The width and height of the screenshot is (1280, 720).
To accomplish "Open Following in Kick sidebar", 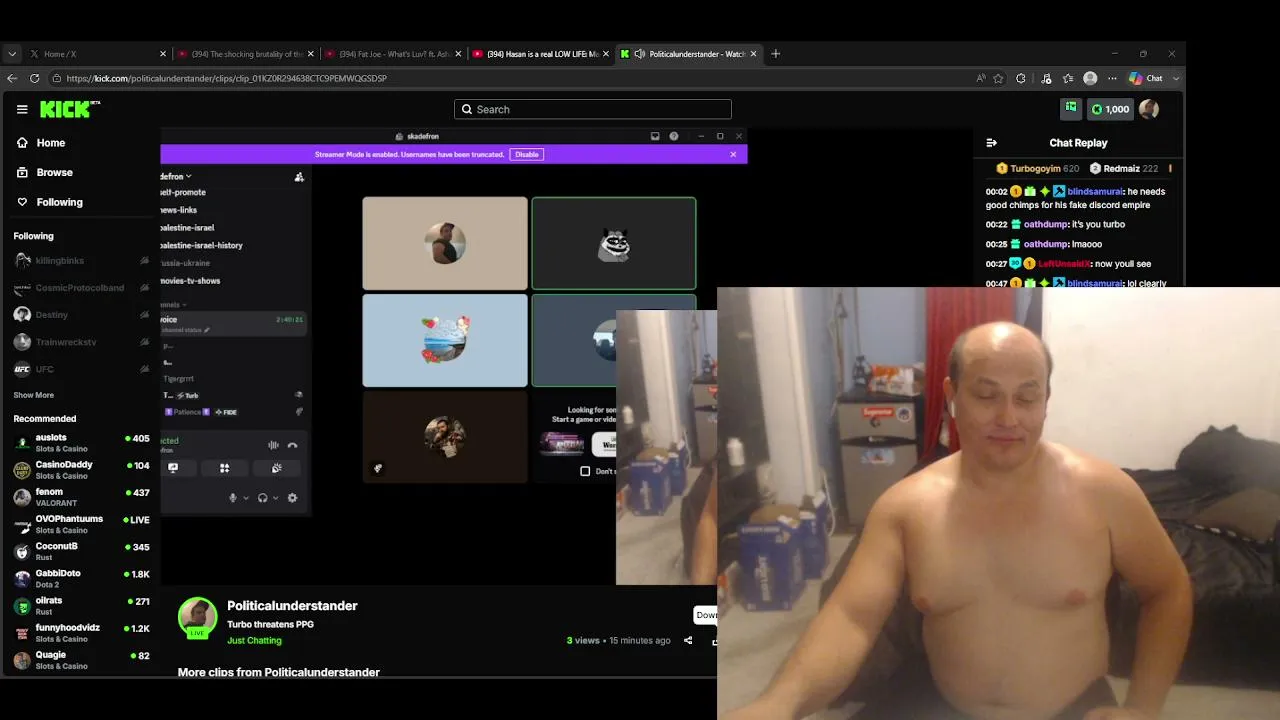I will 50,202.
